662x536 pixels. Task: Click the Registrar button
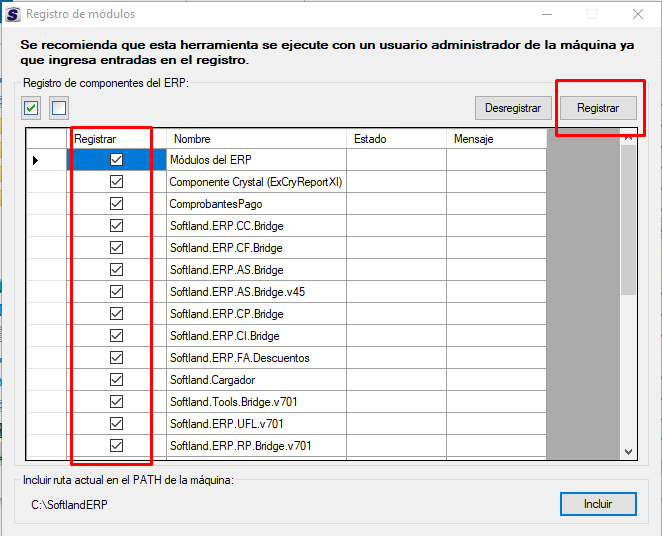coord(598,108)
